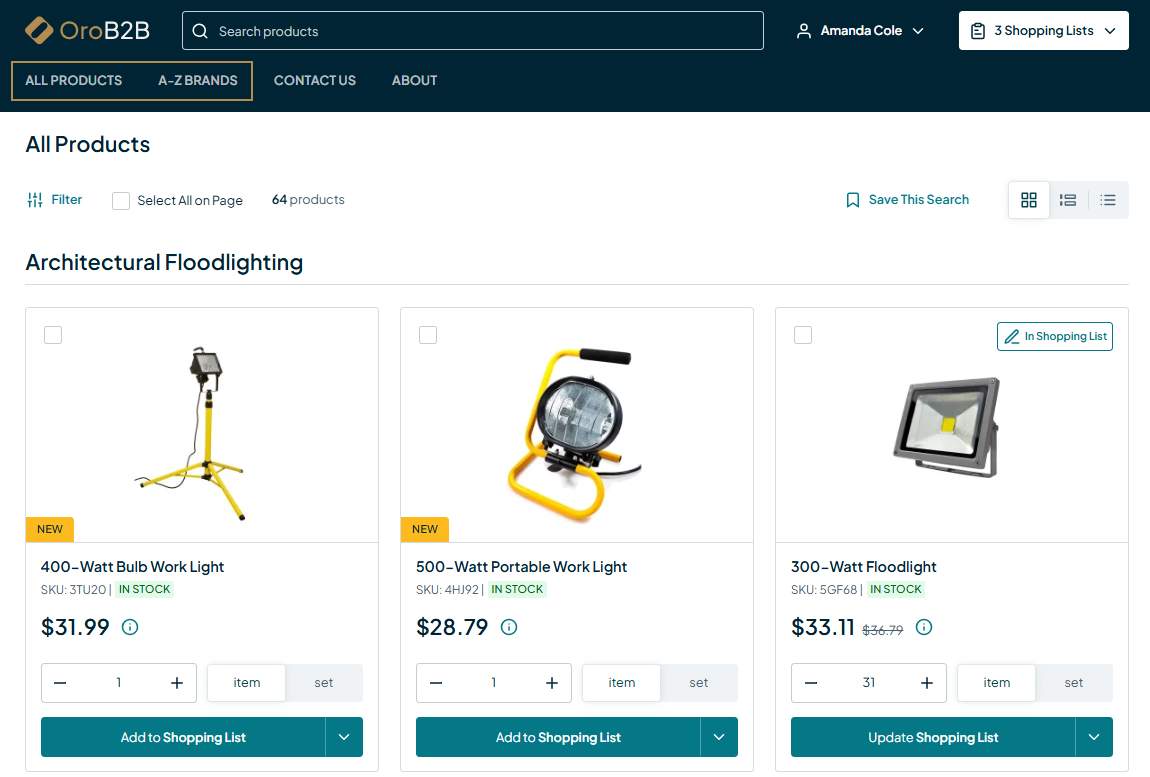Expand shopping list options for 500-Watt Portable Work Light

[719, 737]
